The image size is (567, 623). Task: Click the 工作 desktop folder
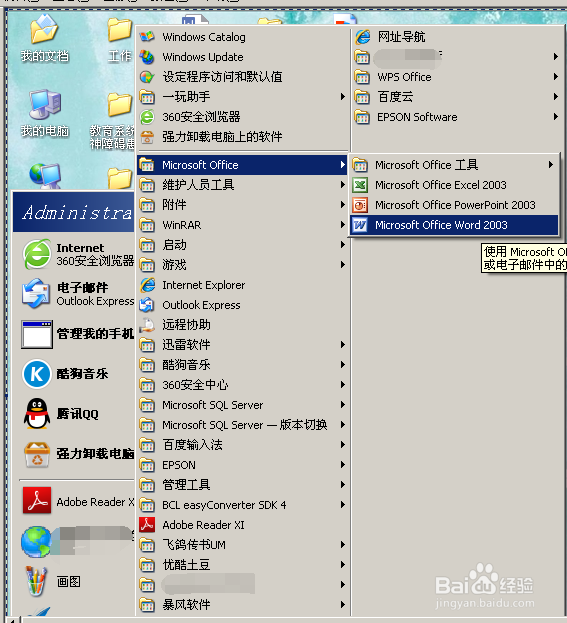[119, 40]
